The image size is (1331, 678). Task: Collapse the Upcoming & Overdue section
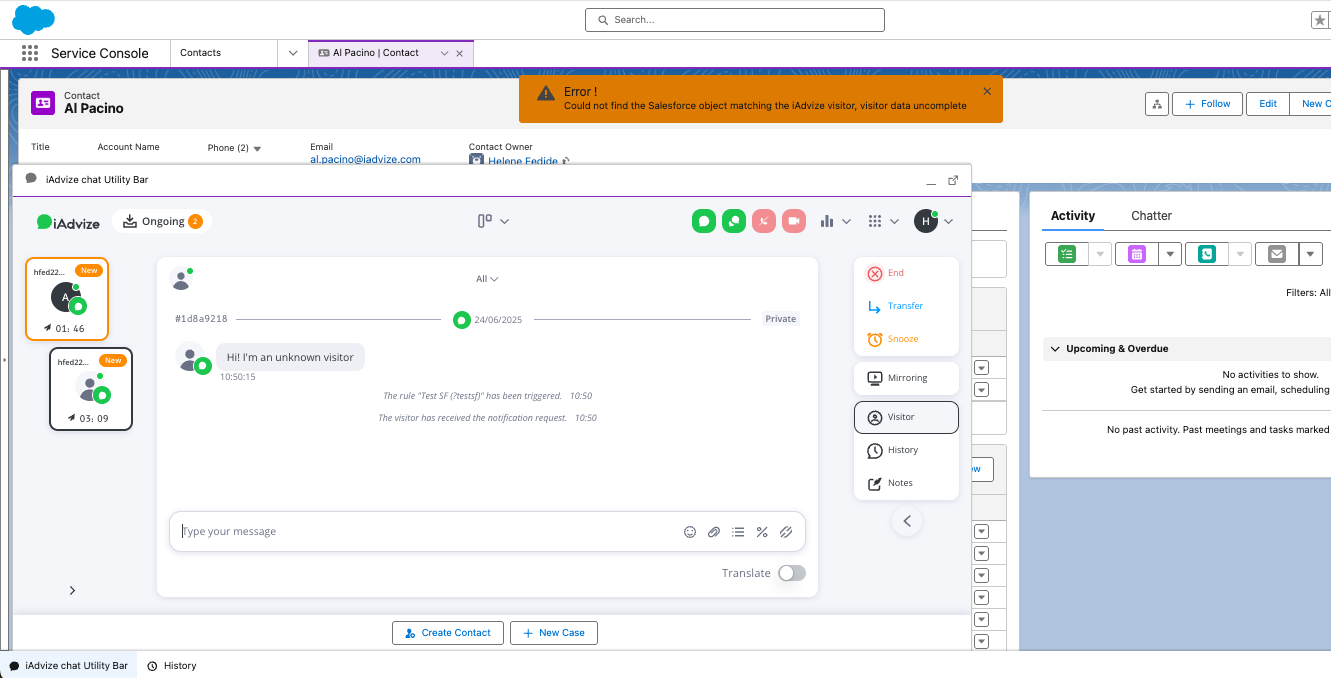(1056, 349)
